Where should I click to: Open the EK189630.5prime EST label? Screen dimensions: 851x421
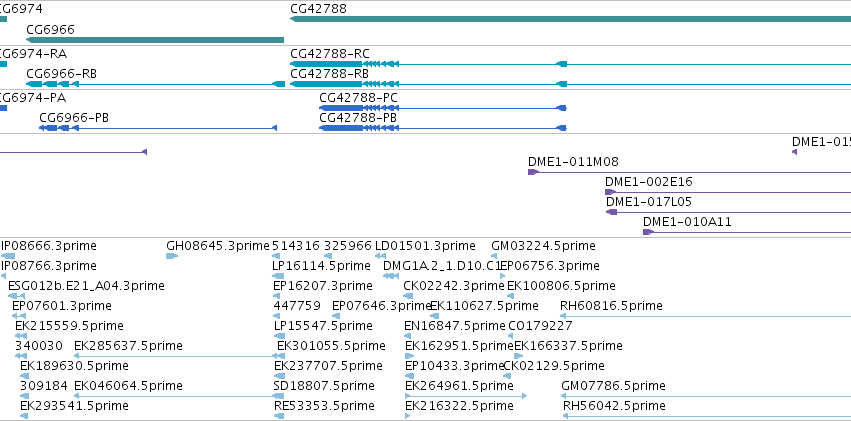point(74,365)
